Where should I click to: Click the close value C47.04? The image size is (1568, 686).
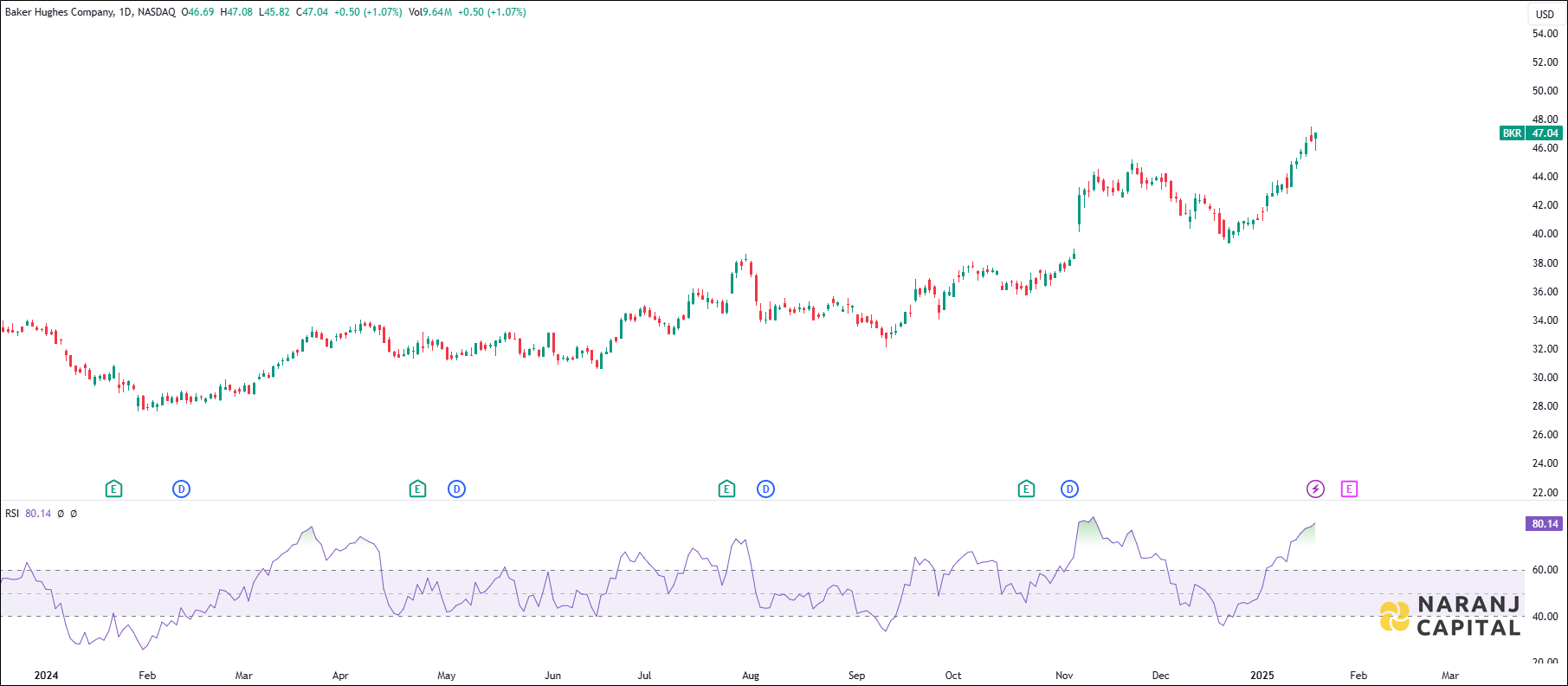[312, 12]
